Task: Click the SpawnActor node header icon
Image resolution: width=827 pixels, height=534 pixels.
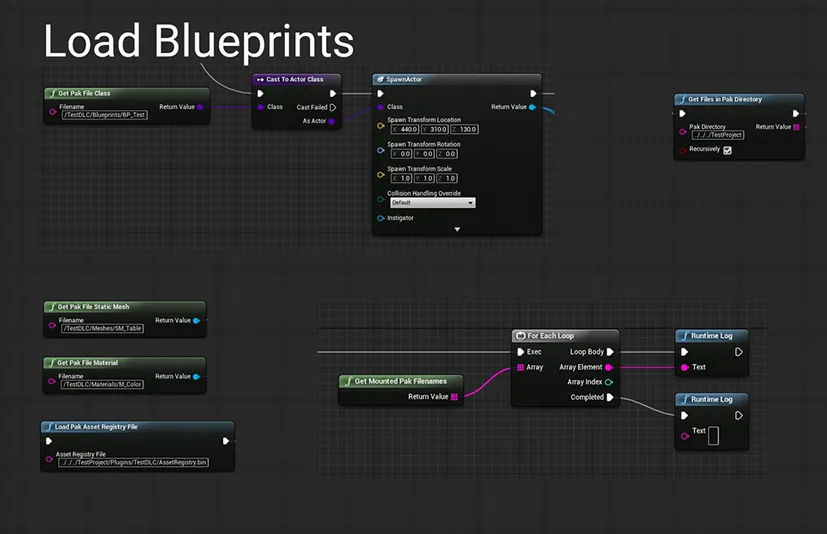Action: pyautogui.click(x=380, y=79)
